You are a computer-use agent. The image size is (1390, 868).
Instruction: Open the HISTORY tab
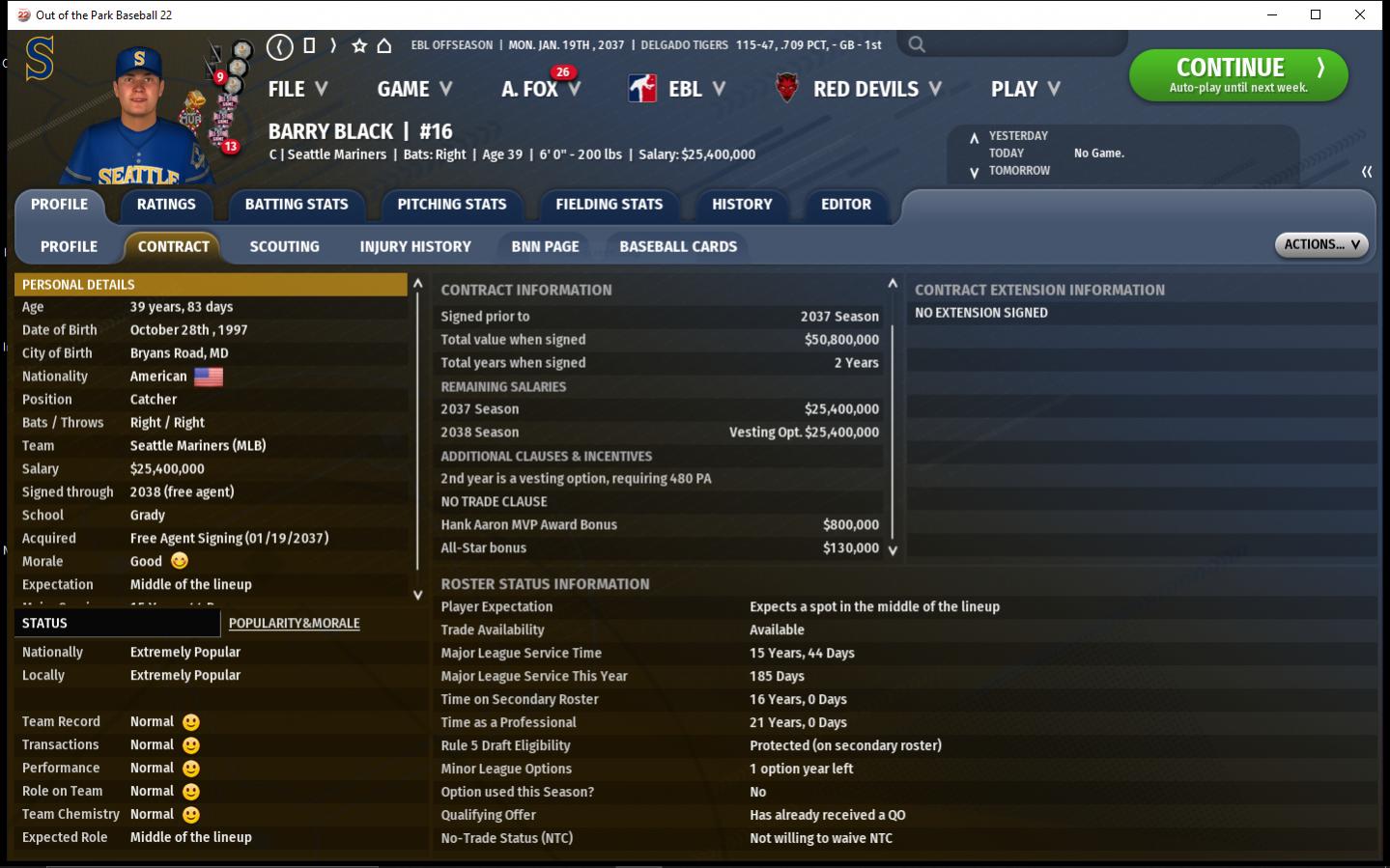(x=742, y=205)
